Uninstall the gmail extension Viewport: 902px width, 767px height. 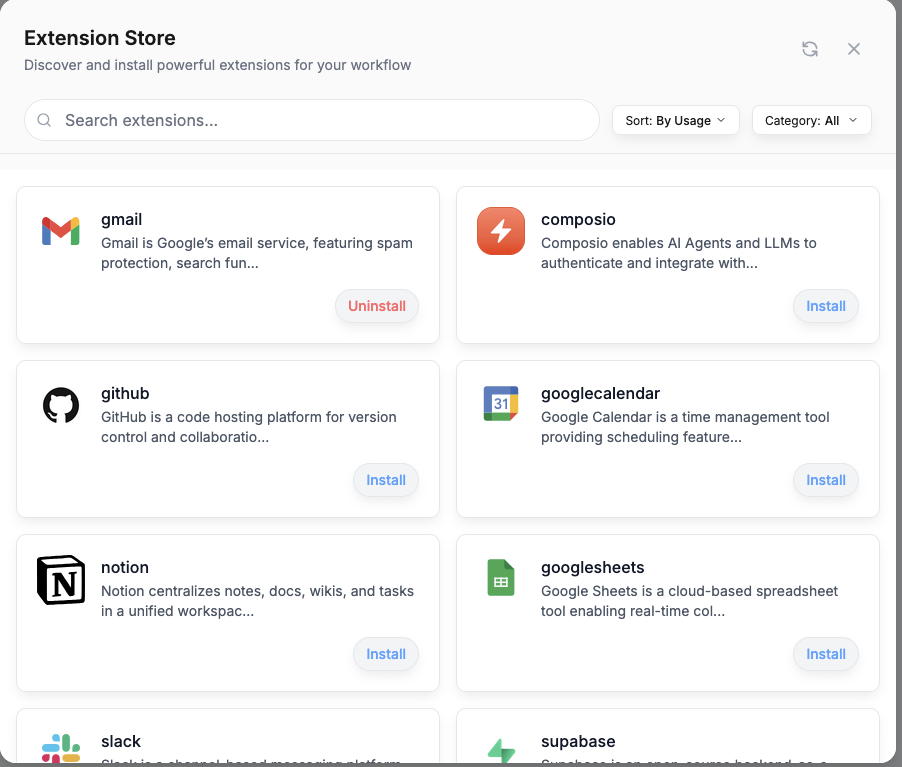click(377, 306)
